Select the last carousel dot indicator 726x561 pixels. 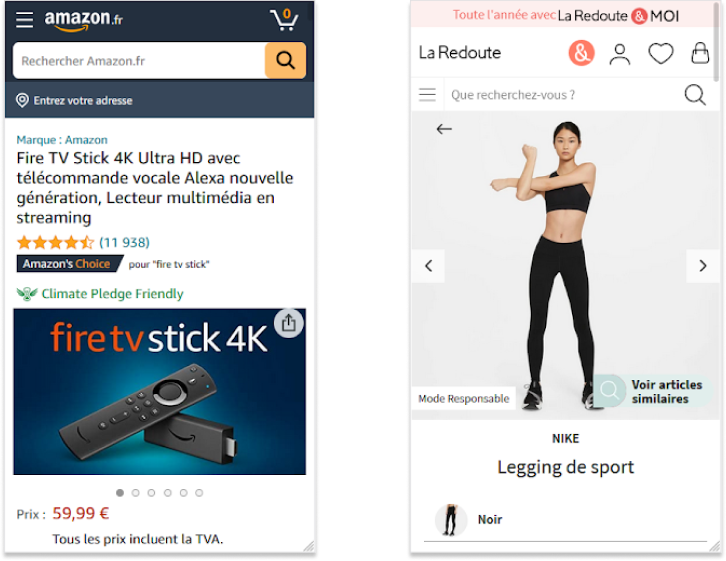pos(199,493)
